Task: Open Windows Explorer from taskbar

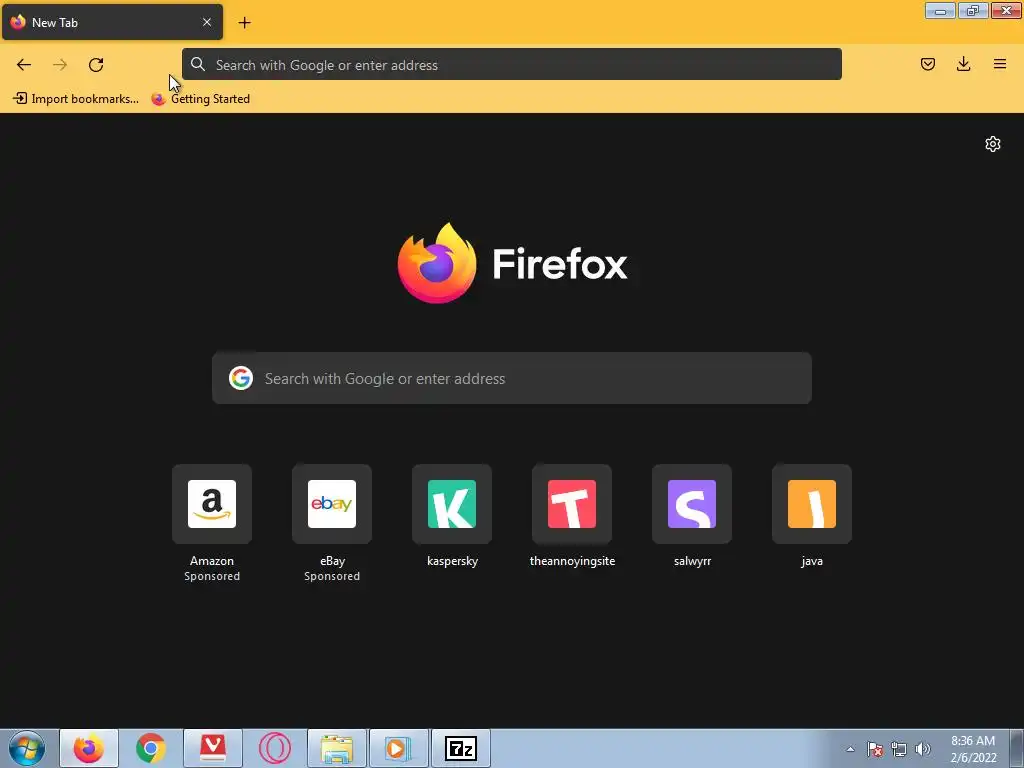Action: (337, 748)
